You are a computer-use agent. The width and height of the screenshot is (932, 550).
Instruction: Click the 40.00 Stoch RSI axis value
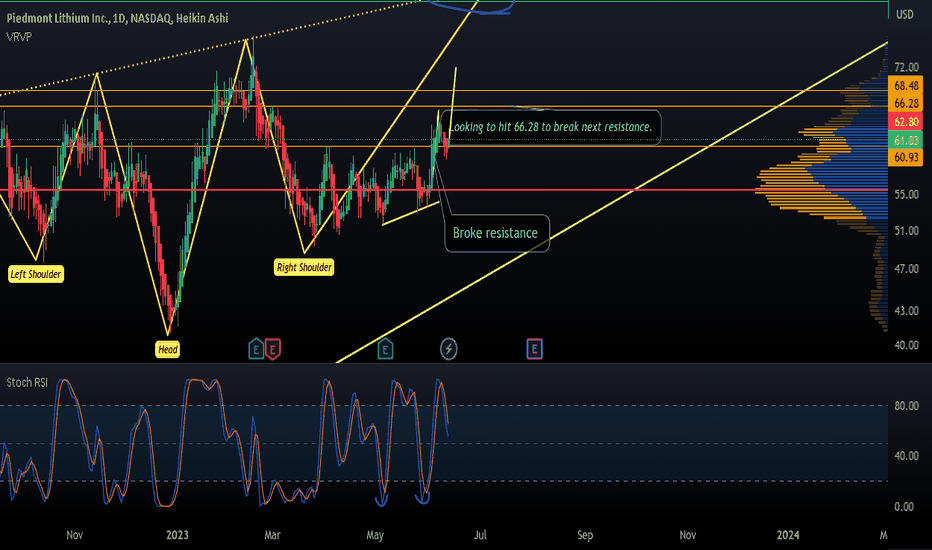tap(906, 455)
